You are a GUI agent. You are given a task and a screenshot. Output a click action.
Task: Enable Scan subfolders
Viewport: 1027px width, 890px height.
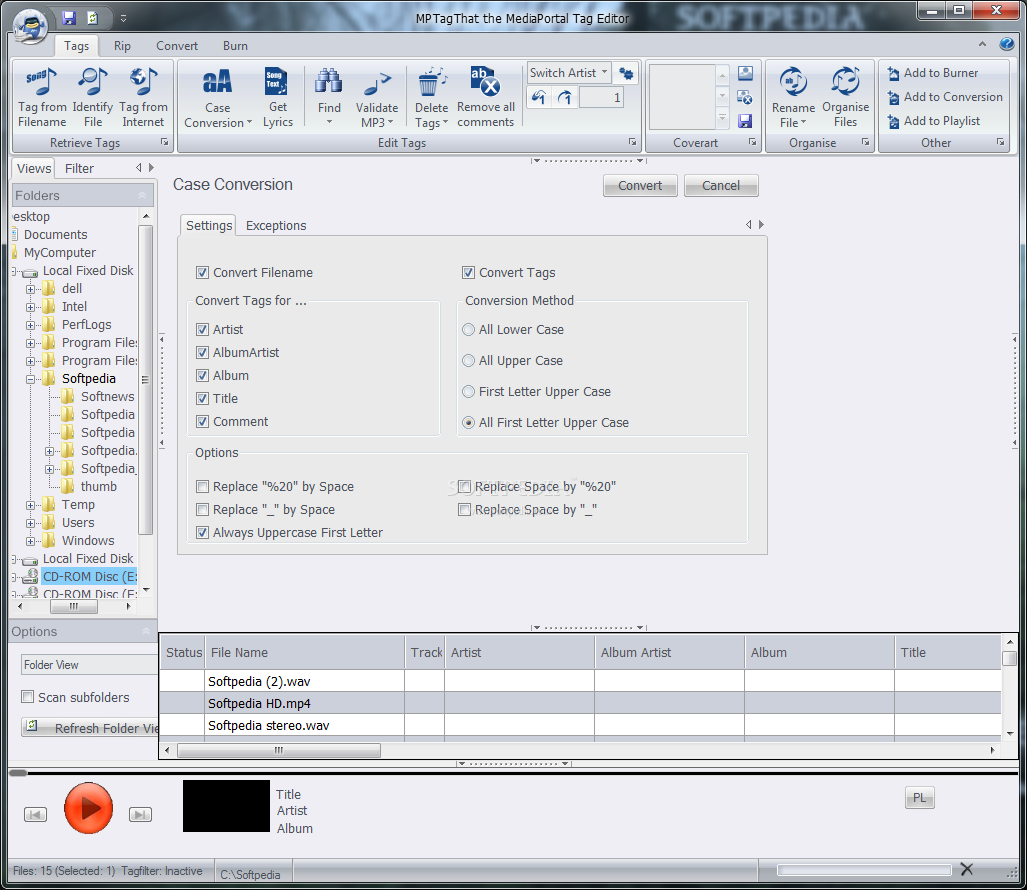[x=28, y=697]
